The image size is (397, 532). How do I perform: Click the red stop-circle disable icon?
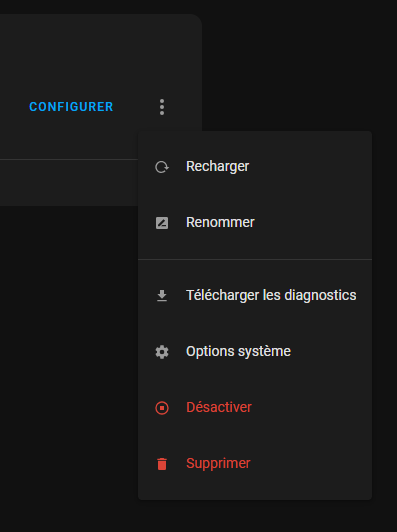pyautogui.click(x=162, y=408)
